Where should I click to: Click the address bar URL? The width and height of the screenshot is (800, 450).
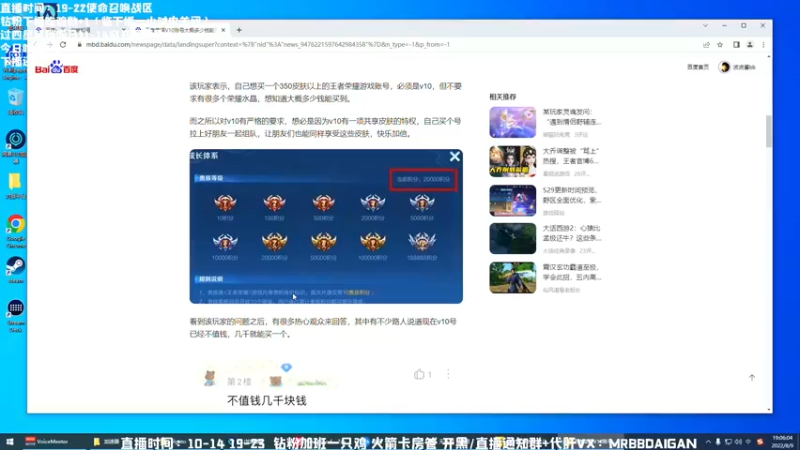click(x=267, y=44)
